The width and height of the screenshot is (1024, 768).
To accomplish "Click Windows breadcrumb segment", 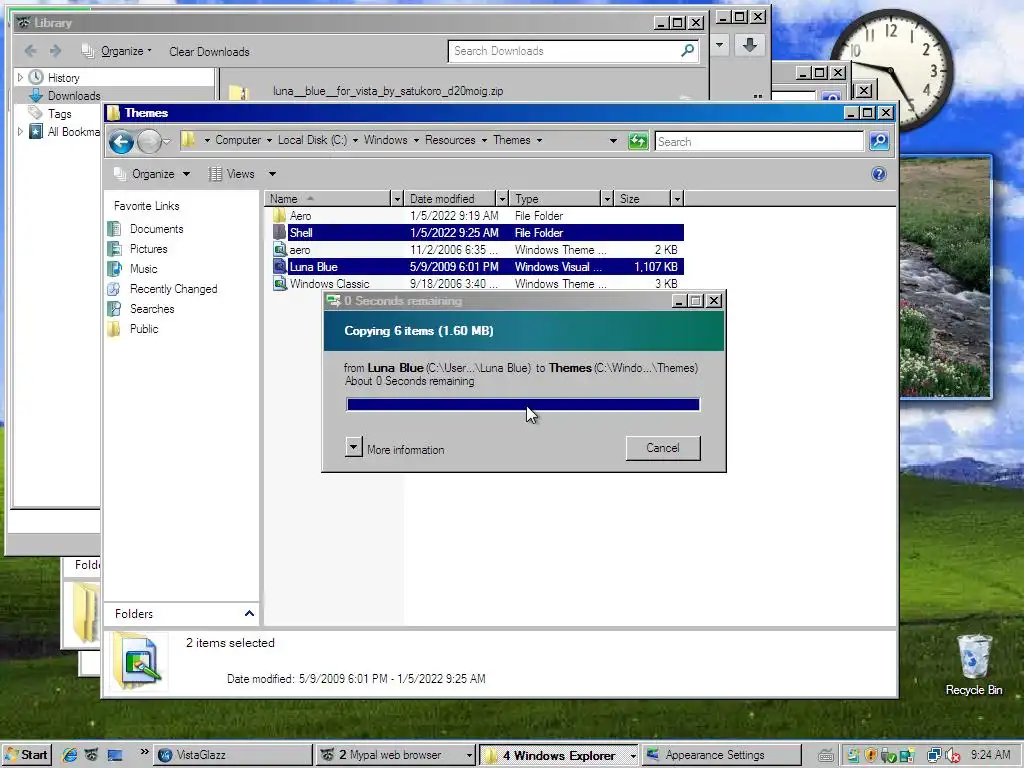I will click(385, 140).
